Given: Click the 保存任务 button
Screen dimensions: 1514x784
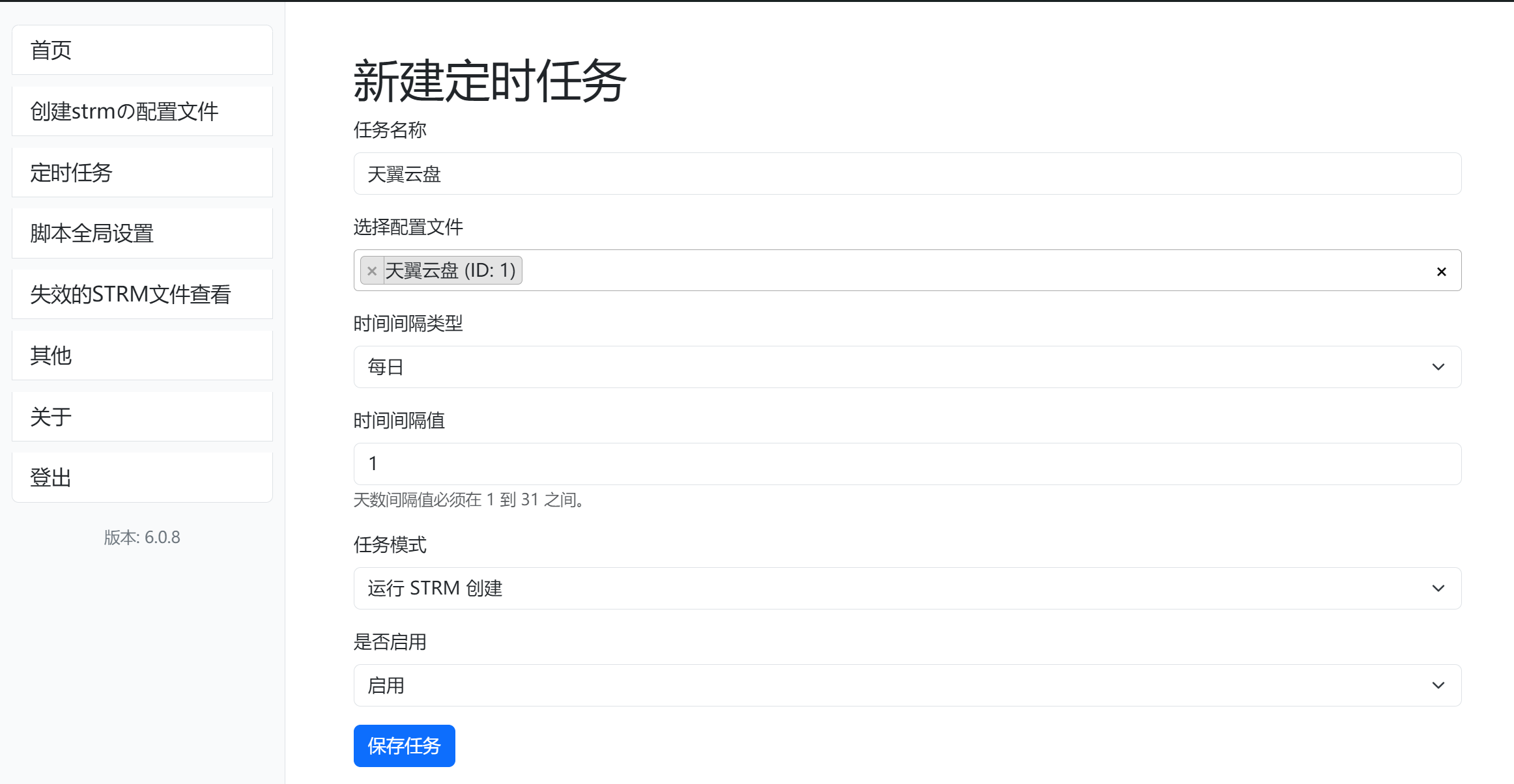Looking at the screenshot, I should click(404, 746).
